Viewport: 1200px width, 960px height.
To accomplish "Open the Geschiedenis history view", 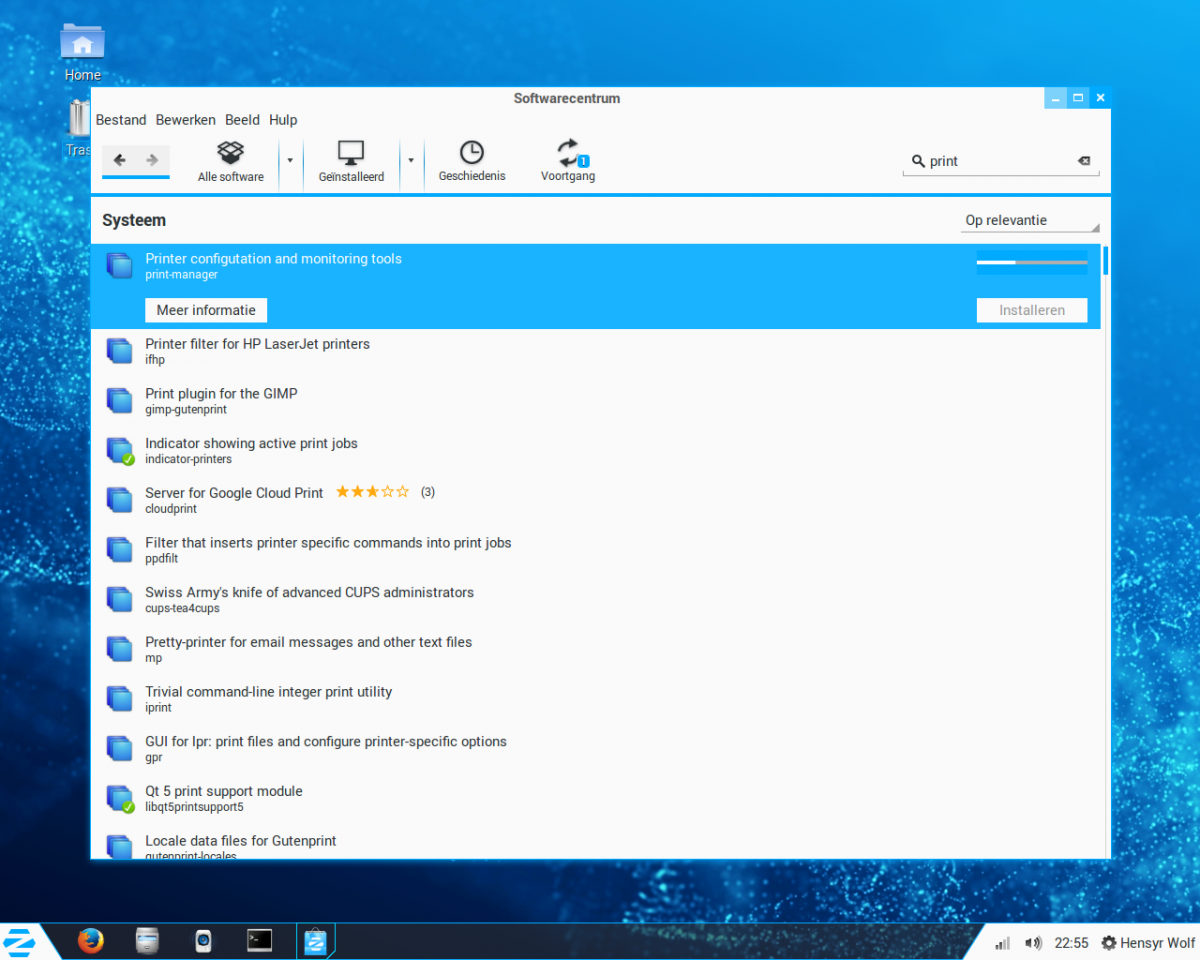I will click(472, 162).
